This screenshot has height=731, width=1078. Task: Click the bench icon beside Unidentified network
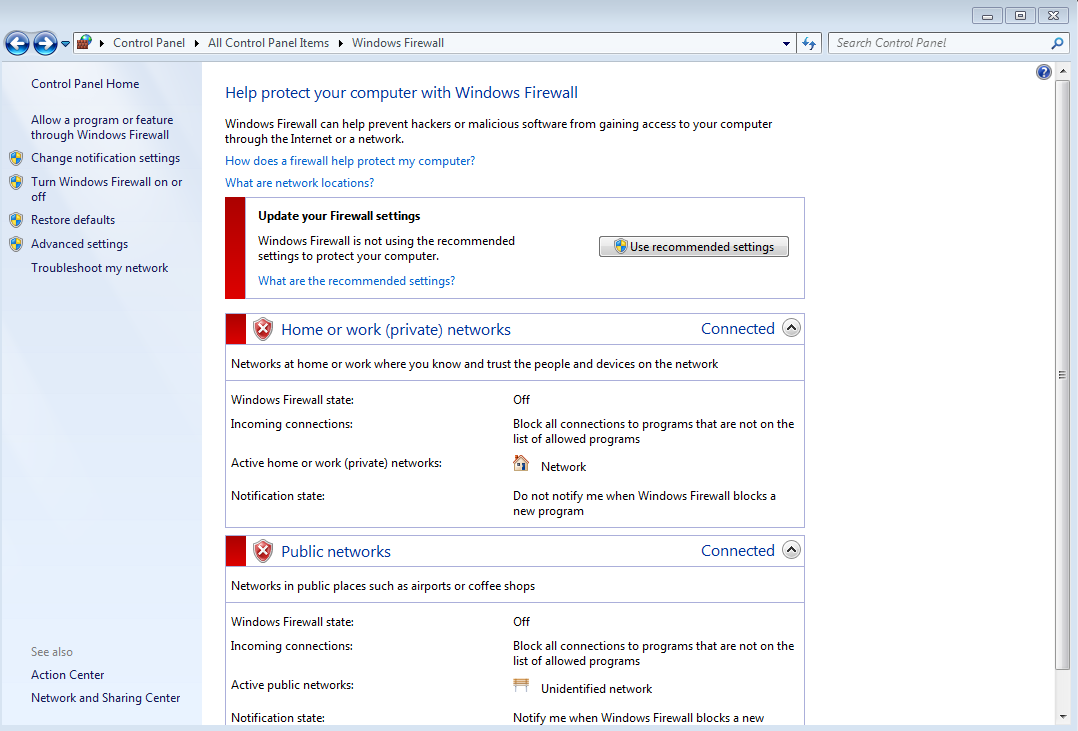[521, 686]
